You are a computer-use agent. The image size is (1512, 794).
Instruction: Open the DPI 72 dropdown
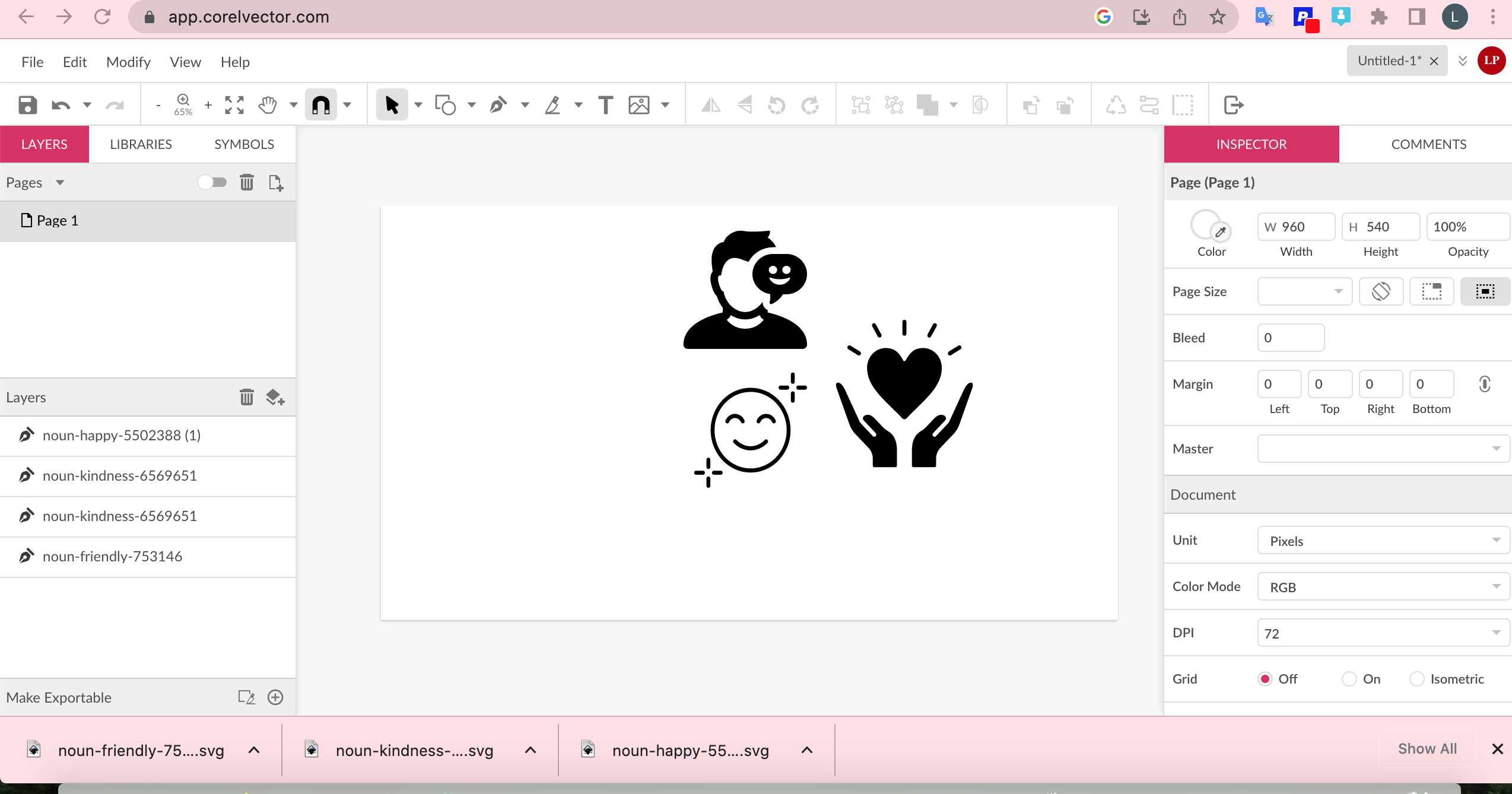click(1383, 633)
